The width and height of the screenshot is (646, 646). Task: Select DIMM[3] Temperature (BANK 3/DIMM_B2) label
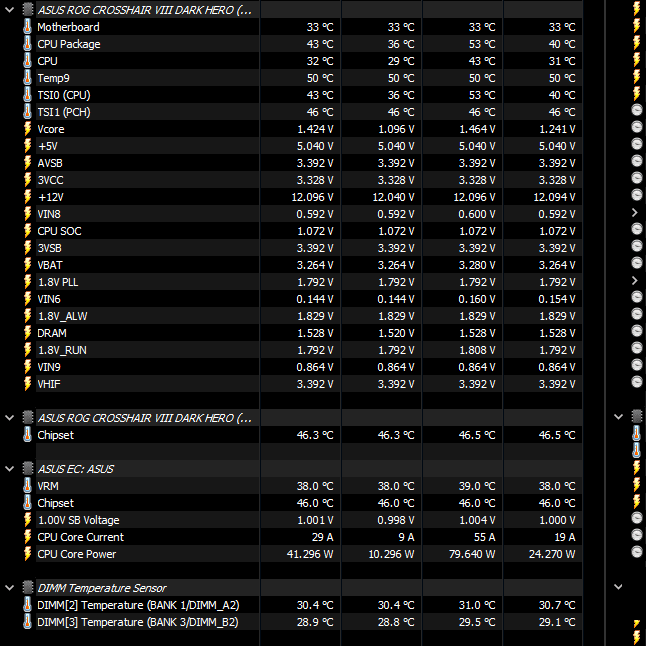tap(138, 622)
